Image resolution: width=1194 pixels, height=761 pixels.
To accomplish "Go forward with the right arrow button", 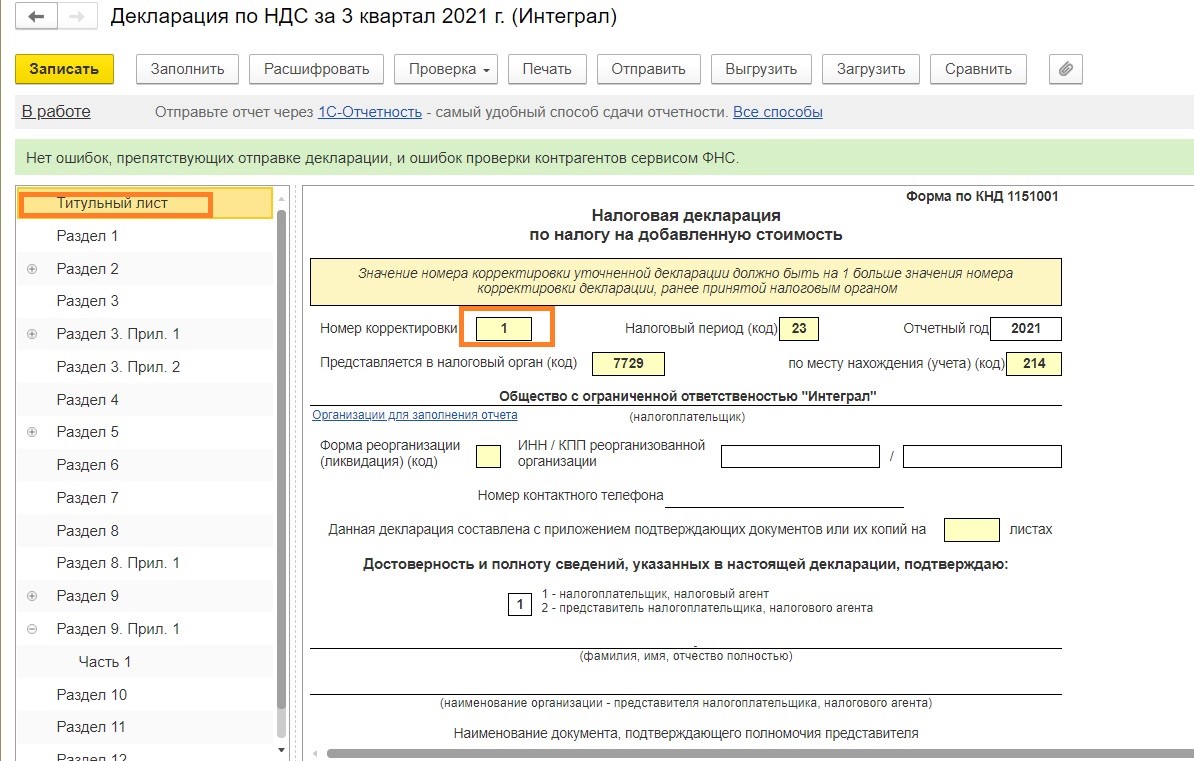I will tap(77, 16).
